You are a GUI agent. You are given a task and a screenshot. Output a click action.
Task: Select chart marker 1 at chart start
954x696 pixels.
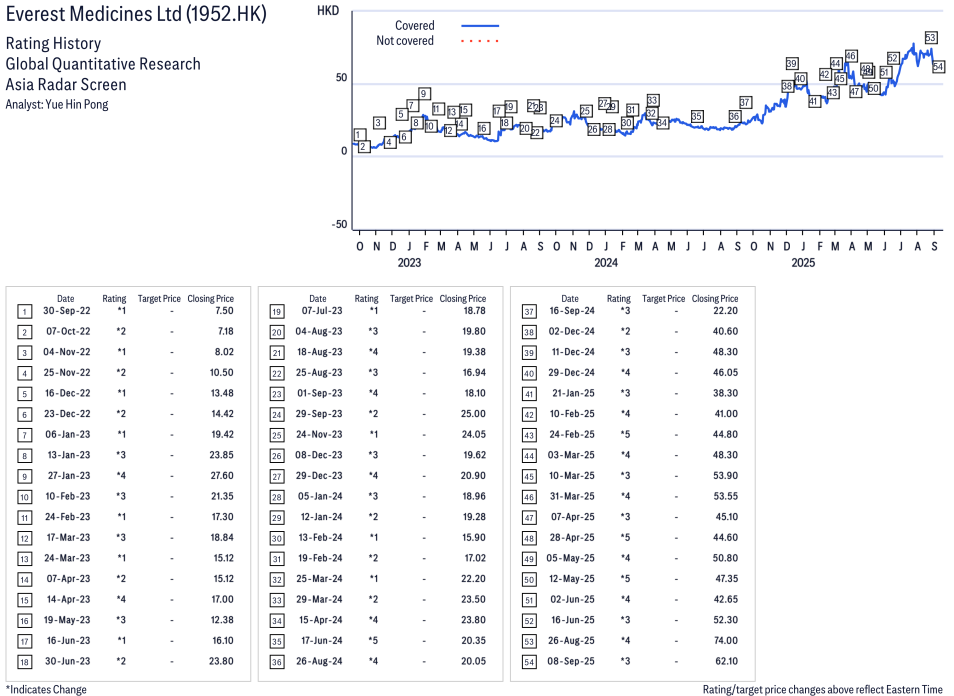click(x=360, y=135)
